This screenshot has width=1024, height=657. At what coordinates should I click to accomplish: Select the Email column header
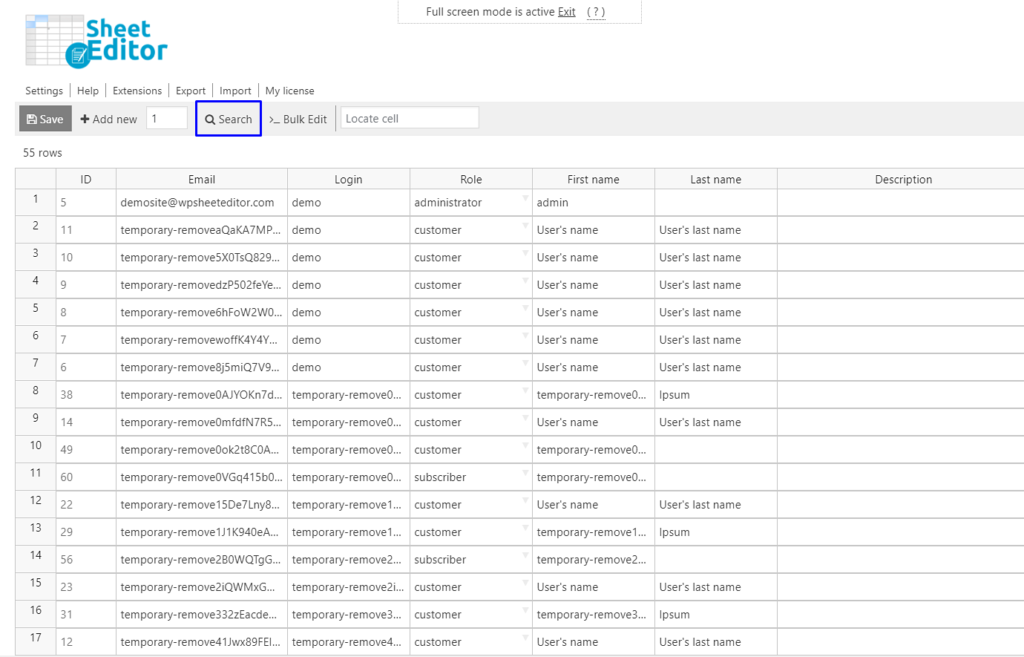[201, 179]
